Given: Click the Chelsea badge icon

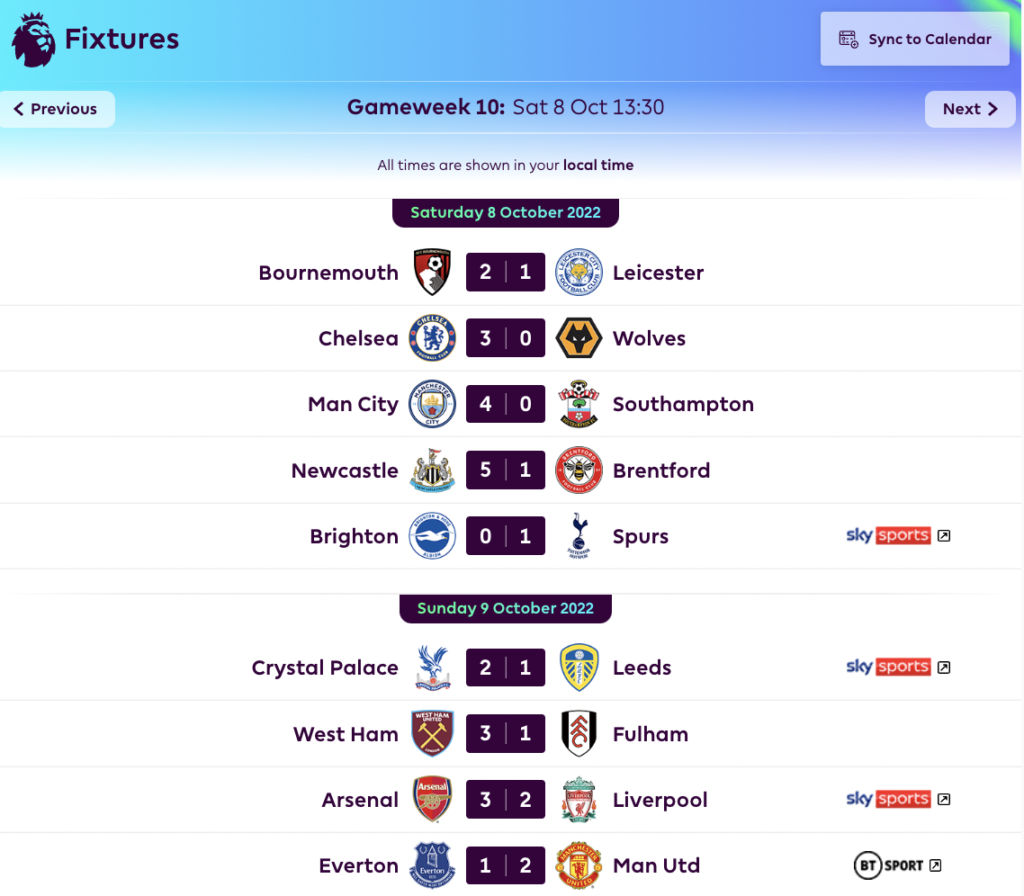Looking at the screenshot, I should tap(432, 337).
